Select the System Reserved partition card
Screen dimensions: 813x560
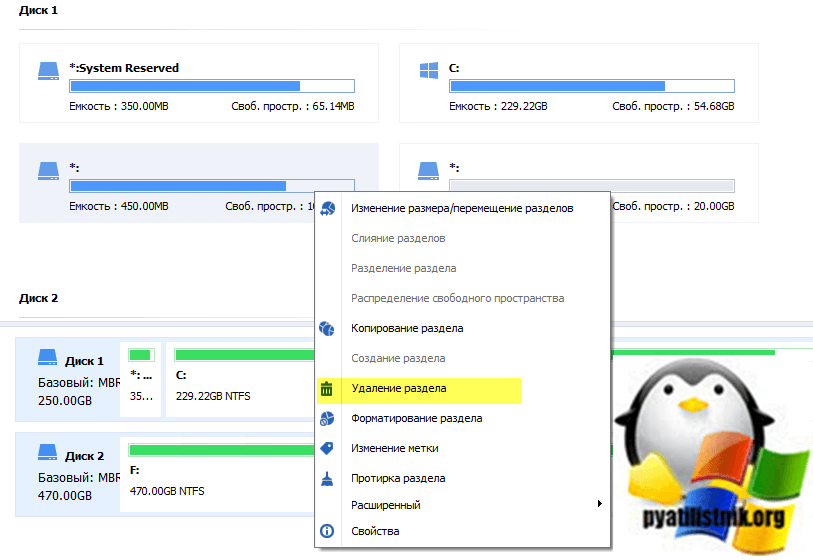tap(199, 83)
